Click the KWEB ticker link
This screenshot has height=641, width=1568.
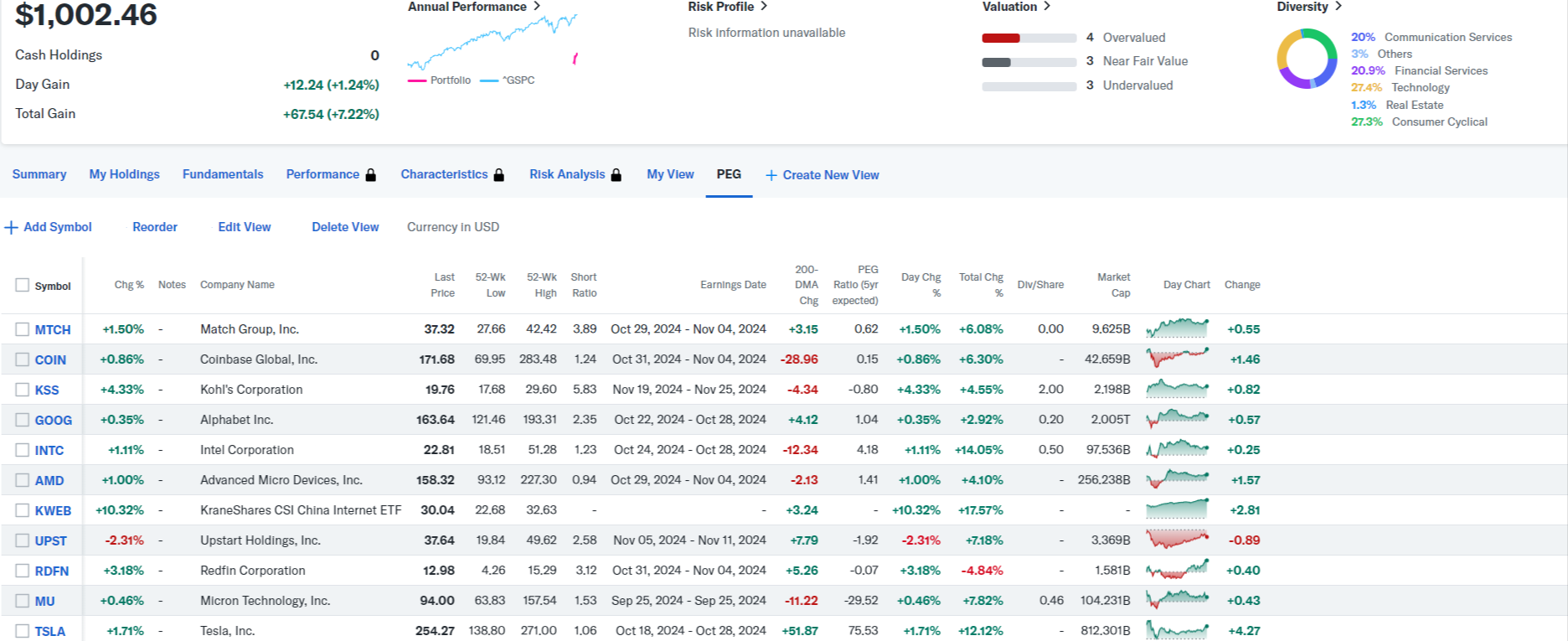pos(53,510)
